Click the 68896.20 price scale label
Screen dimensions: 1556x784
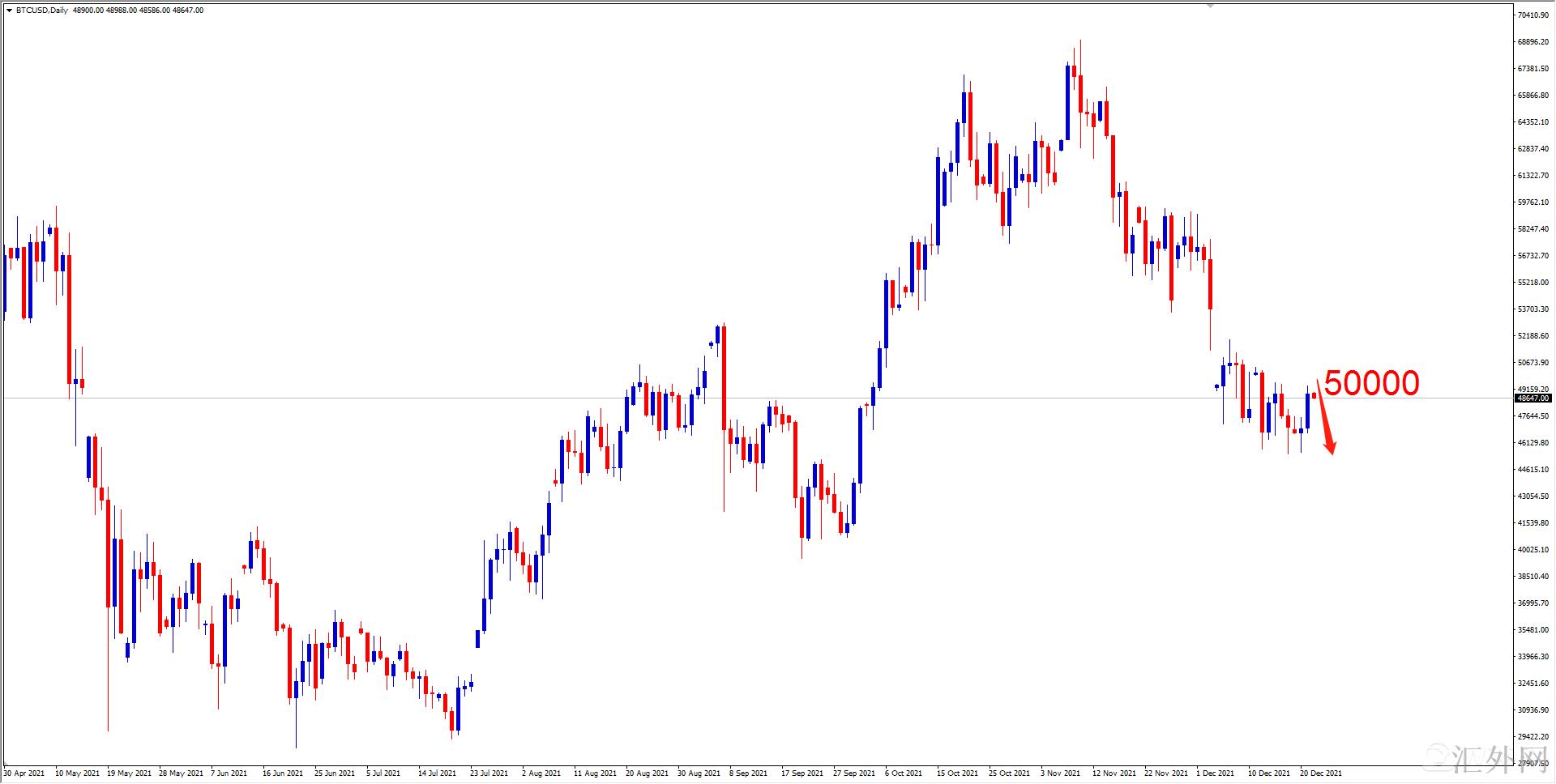1532,42
